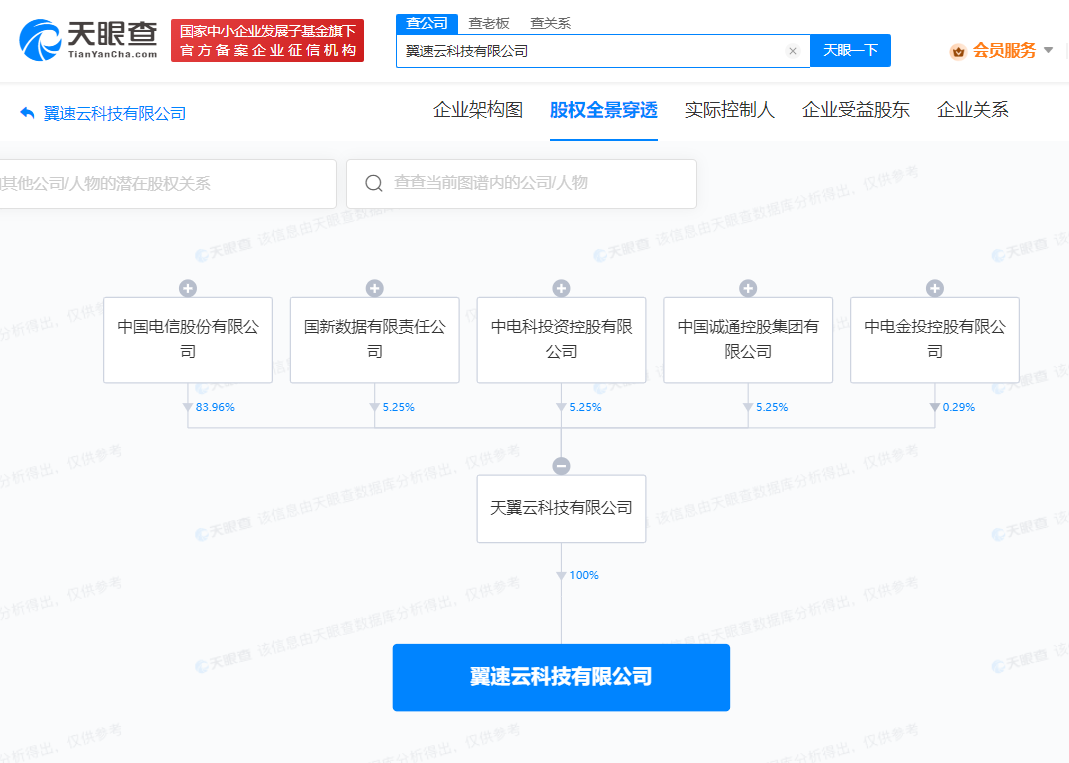This screenshot has width=1069, height=763.
Task: Switch to the 查关系 search tab
Action: [550, 23]
